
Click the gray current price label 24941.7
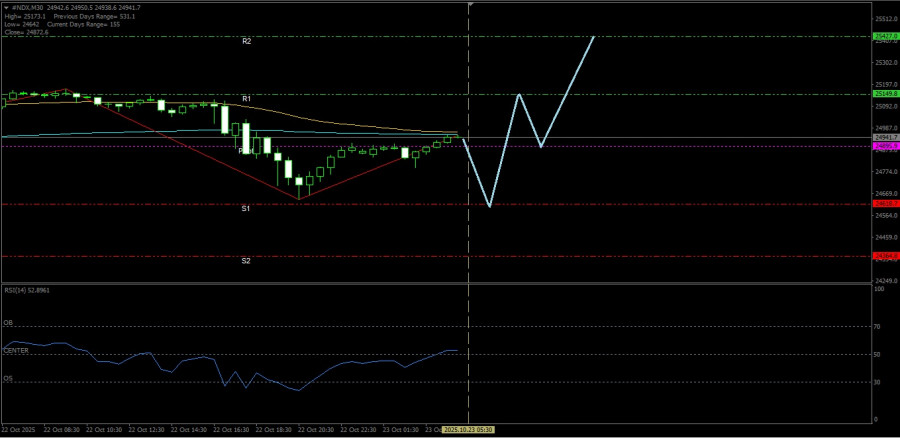point(886,138)
